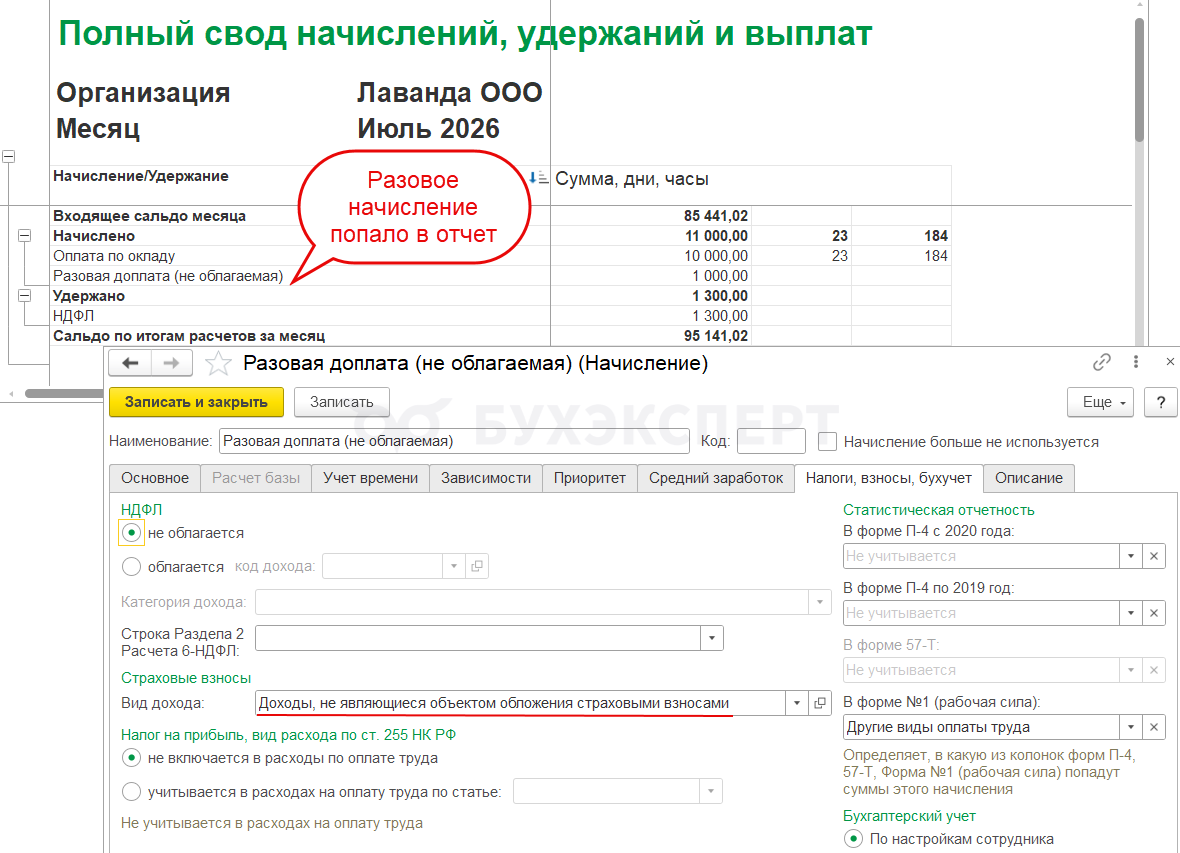Screen dimensions: 1180x853
Task: Switch to the Средний заработок tab
Action: pyautogui.click(x=716, y=478)
